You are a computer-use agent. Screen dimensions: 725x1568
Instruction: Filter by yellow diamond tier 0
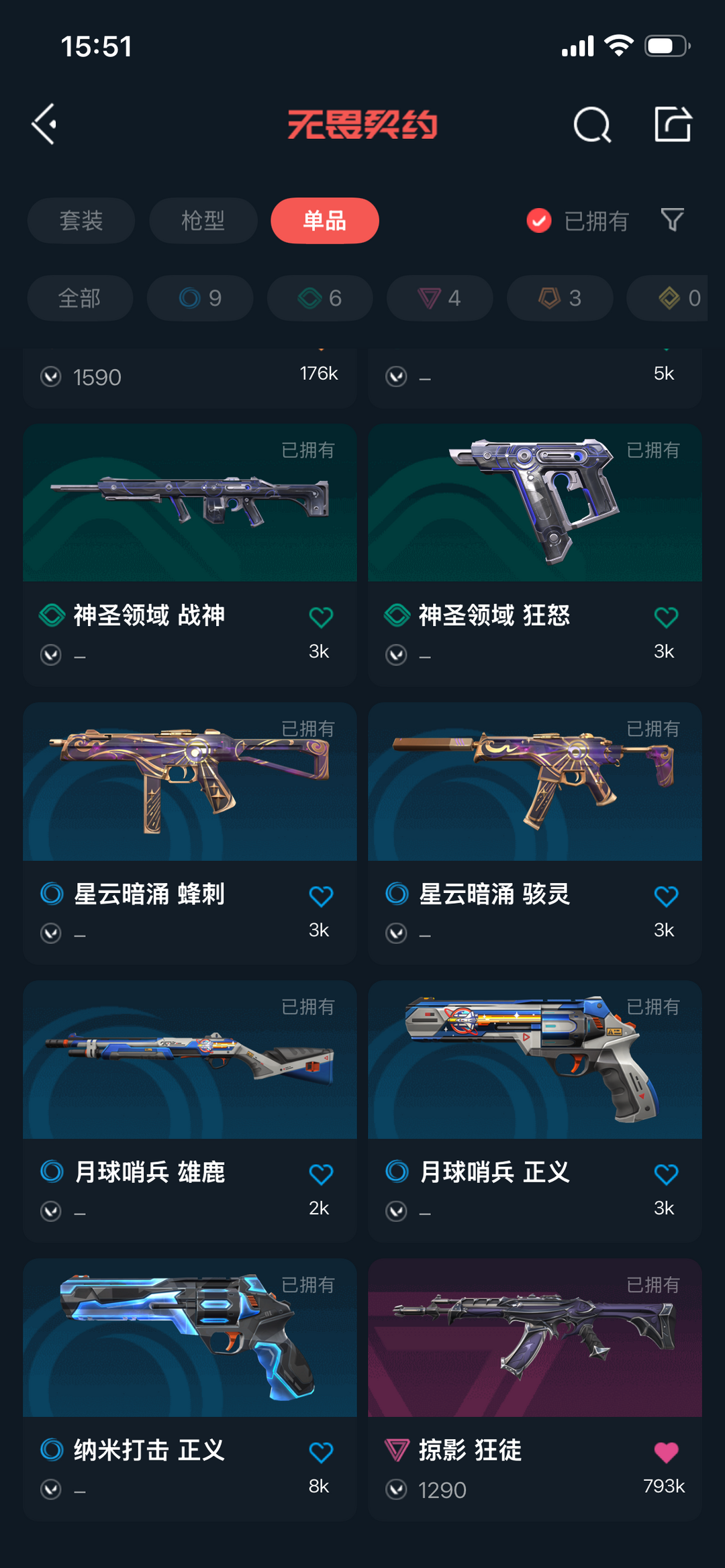pyautogui.click(x=667, y=297)
